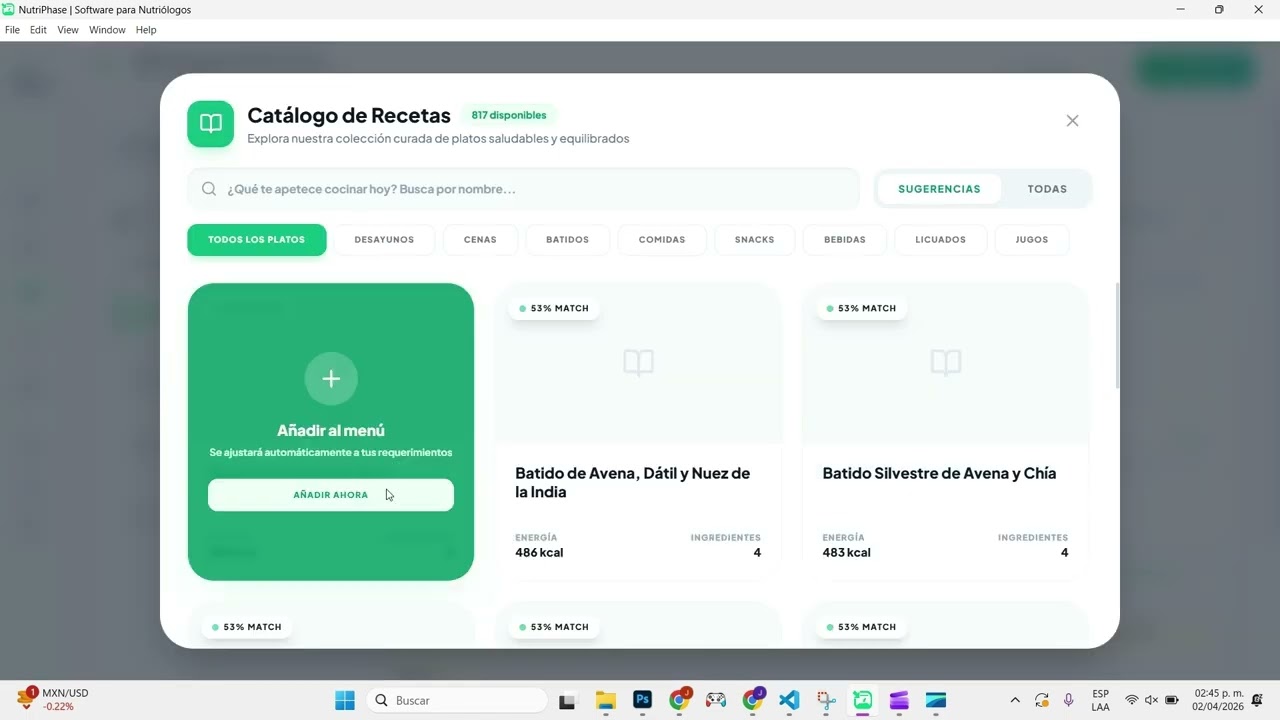Click placeholder image of Batido de Avena, Dátil
The image size is (1280, 720).
tap(638, 362)
